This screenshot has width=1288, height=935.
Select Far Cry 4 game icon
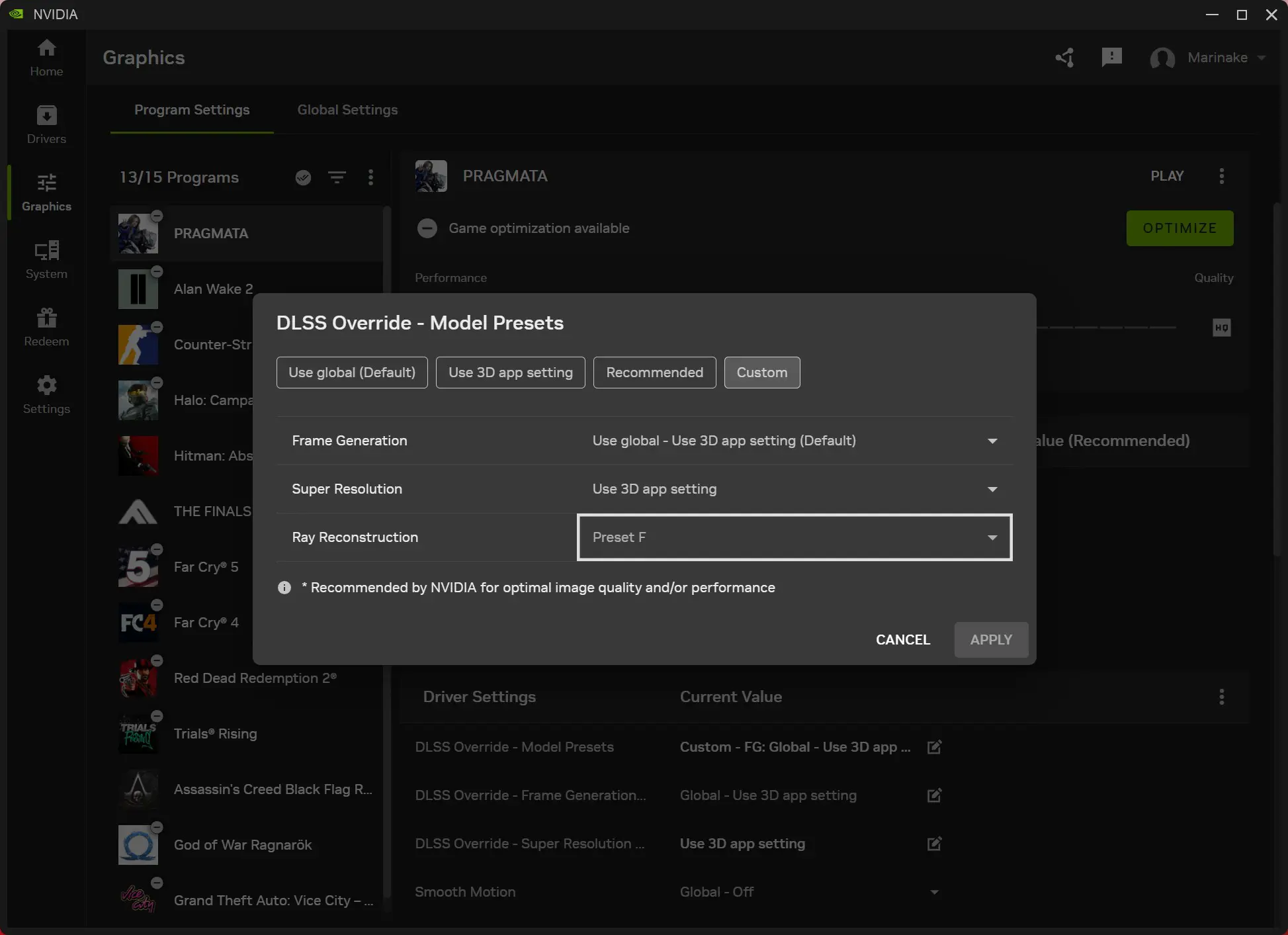tap(138, 623)
